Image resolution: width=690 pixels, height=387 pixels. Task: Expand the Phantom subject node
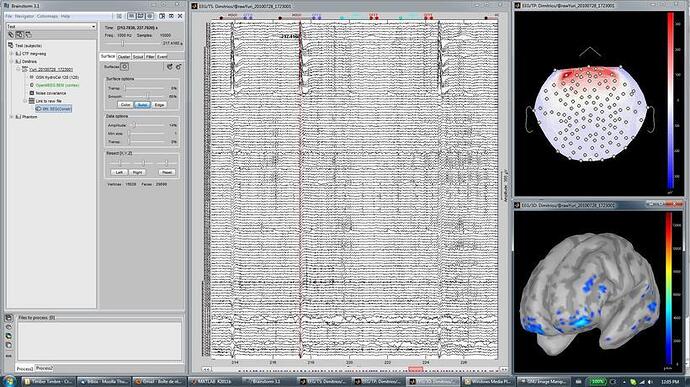click(11, 117)
